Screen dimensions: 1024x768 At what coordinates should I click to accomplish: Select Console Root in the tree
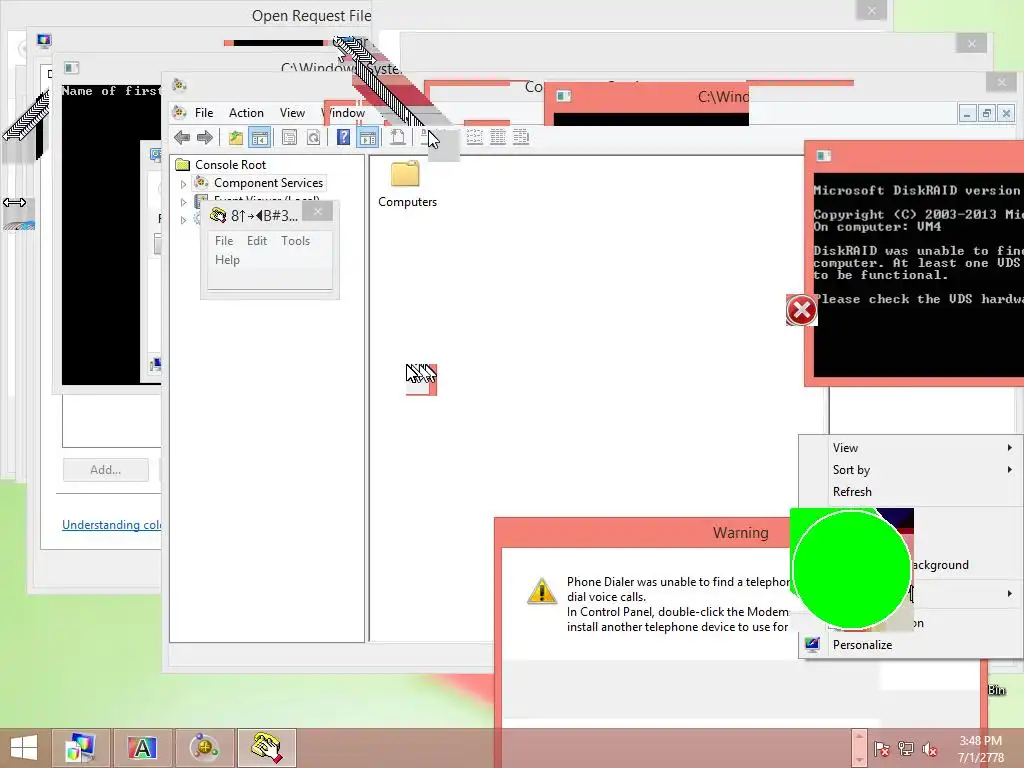tap(230, 165)
